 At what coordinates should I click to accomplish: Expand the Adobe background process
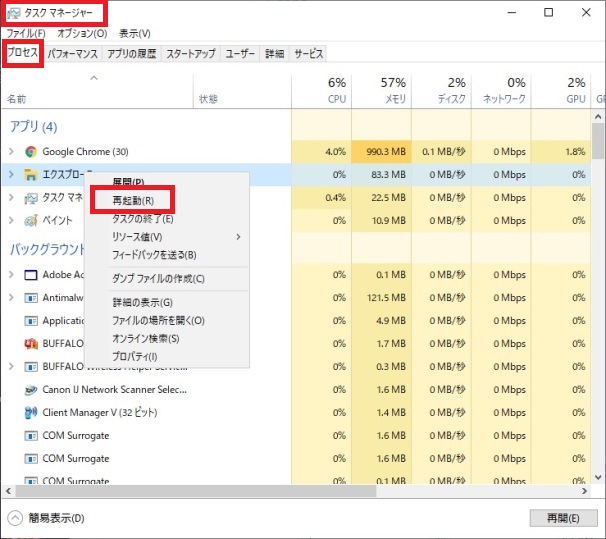tap(11, 275)
